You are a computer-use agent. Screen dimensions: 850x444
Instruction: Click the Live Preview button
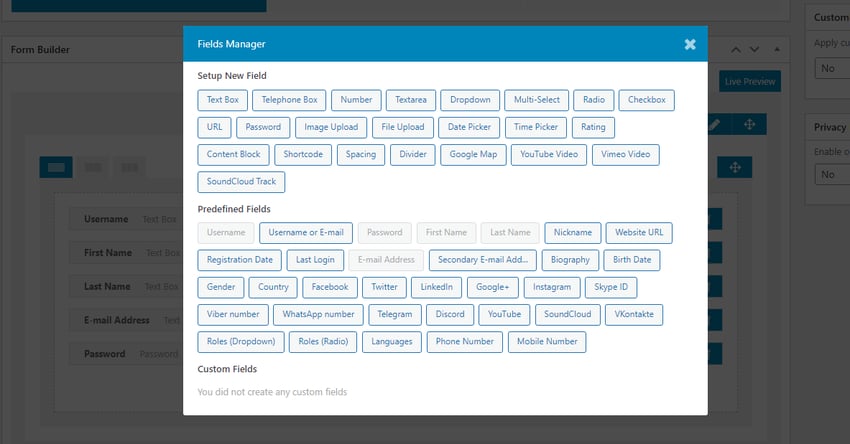(749, 81)
